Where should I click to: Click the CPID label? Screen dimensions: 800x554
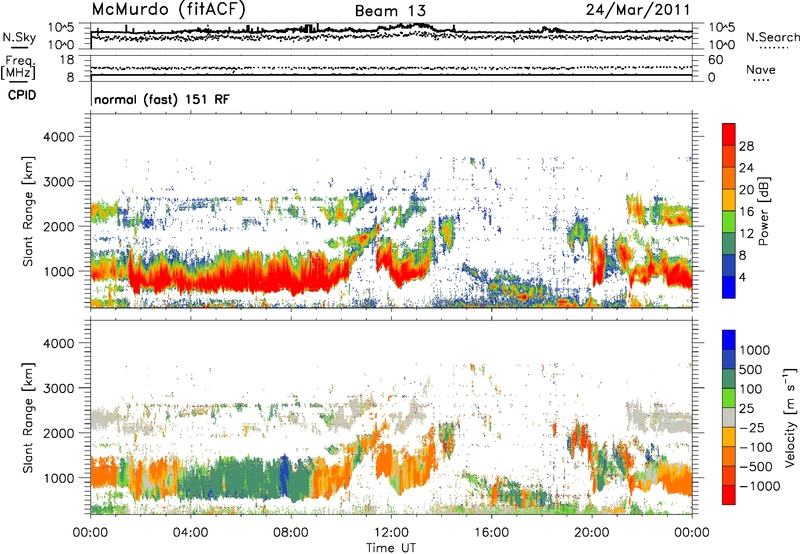22,95
